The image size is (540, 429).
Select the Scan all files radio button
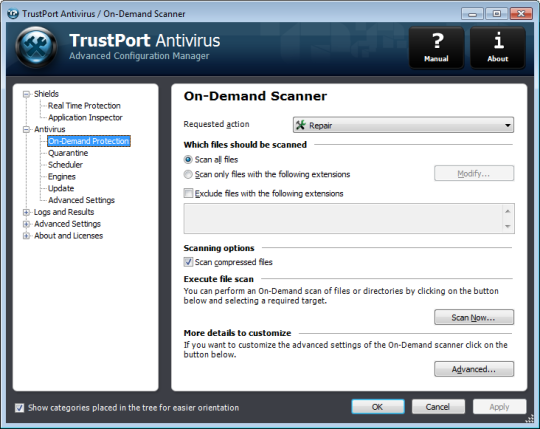click(188, 160)
